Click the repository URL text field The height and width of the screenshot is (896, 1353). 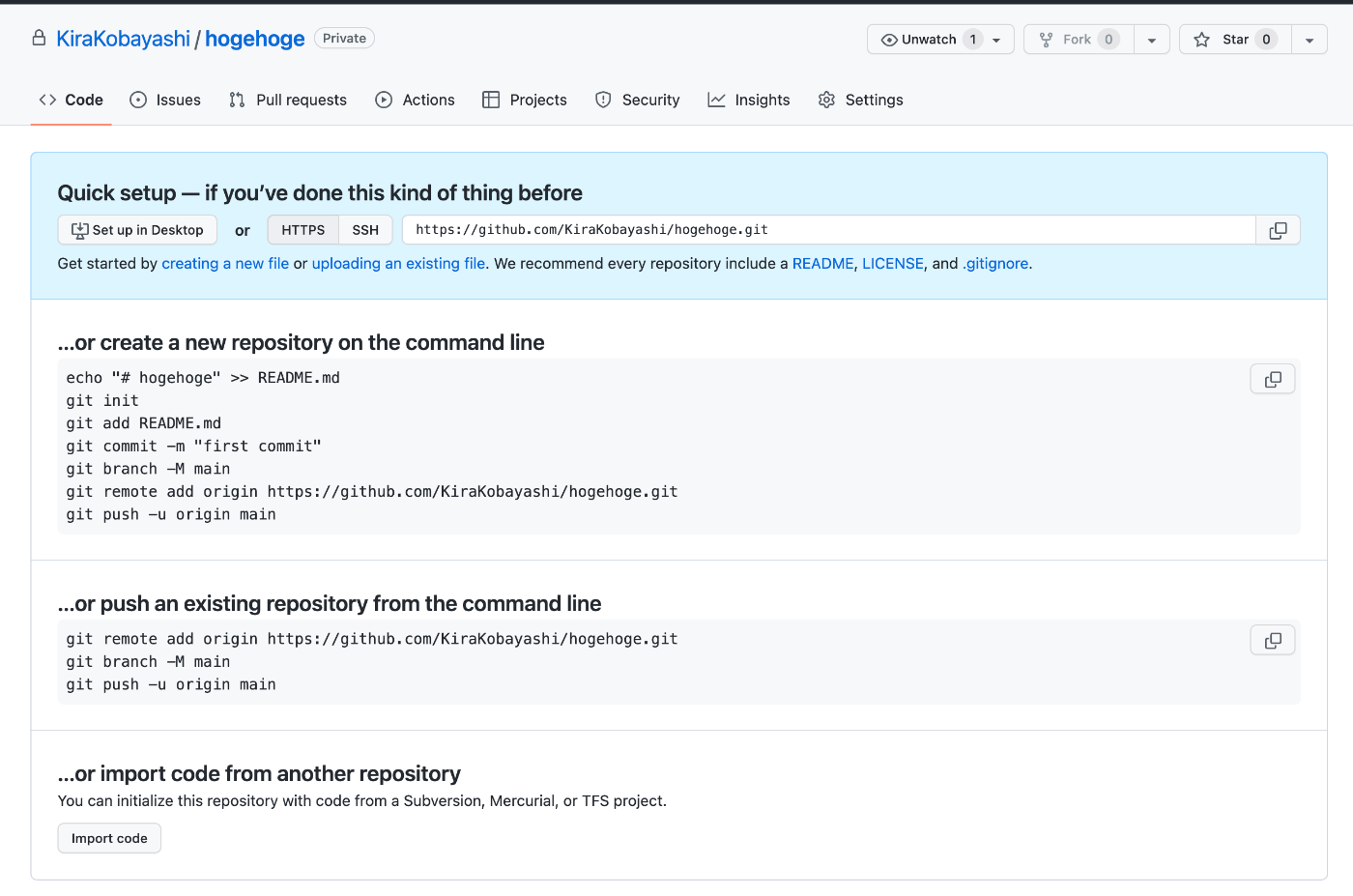click(x=828, y=230)
